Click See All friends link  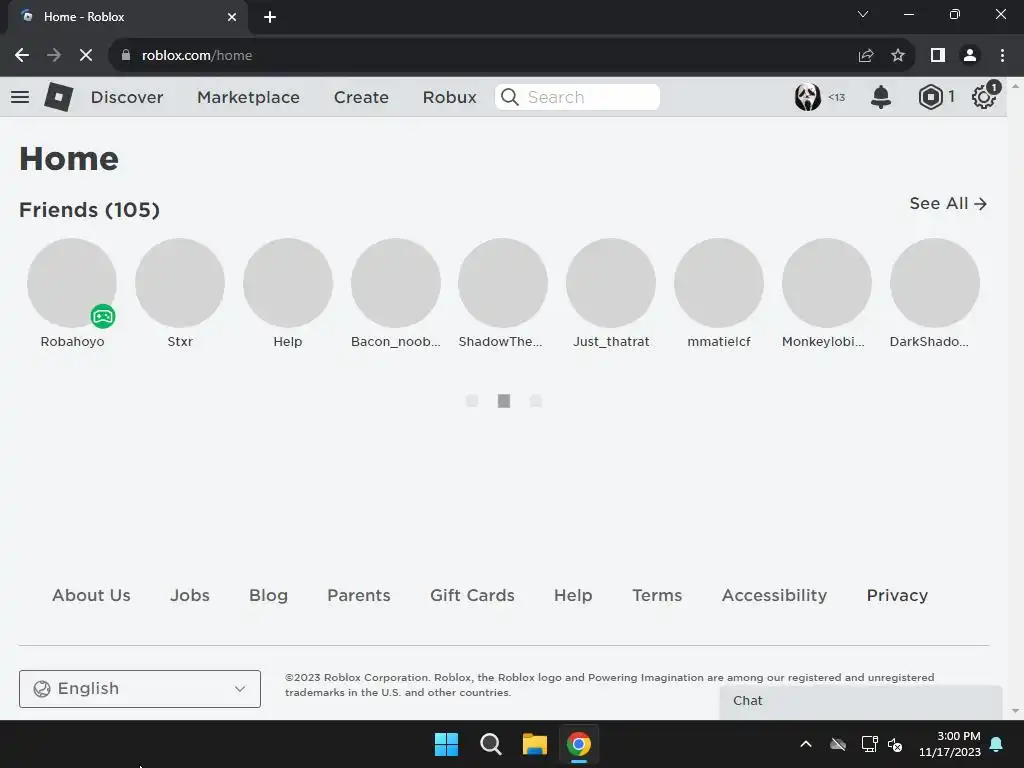[948, 204]
